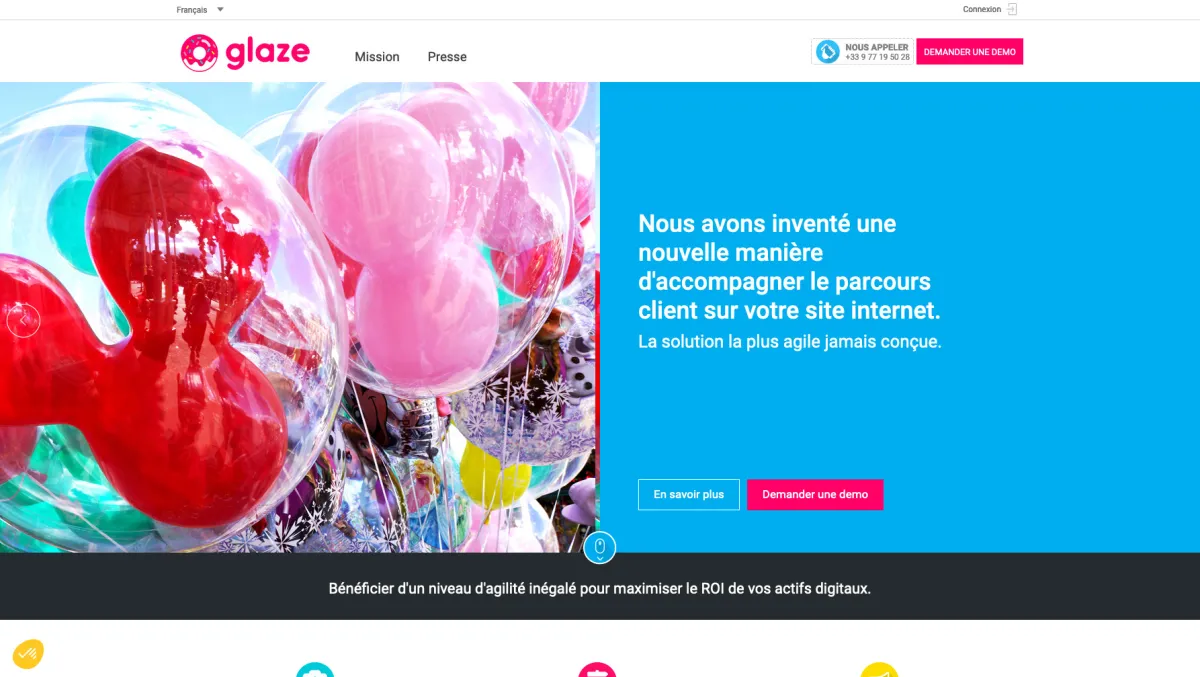1200x677 pixels.
Task: Click the pink Demander une demo hero button
Action: click(x=815, y=495)
